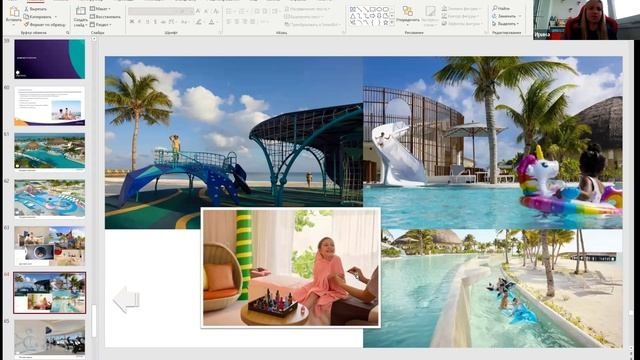This screenshot has height=360, width=640.
Task: Cut selection with Вырезать scissors
Action: point(36,9)
